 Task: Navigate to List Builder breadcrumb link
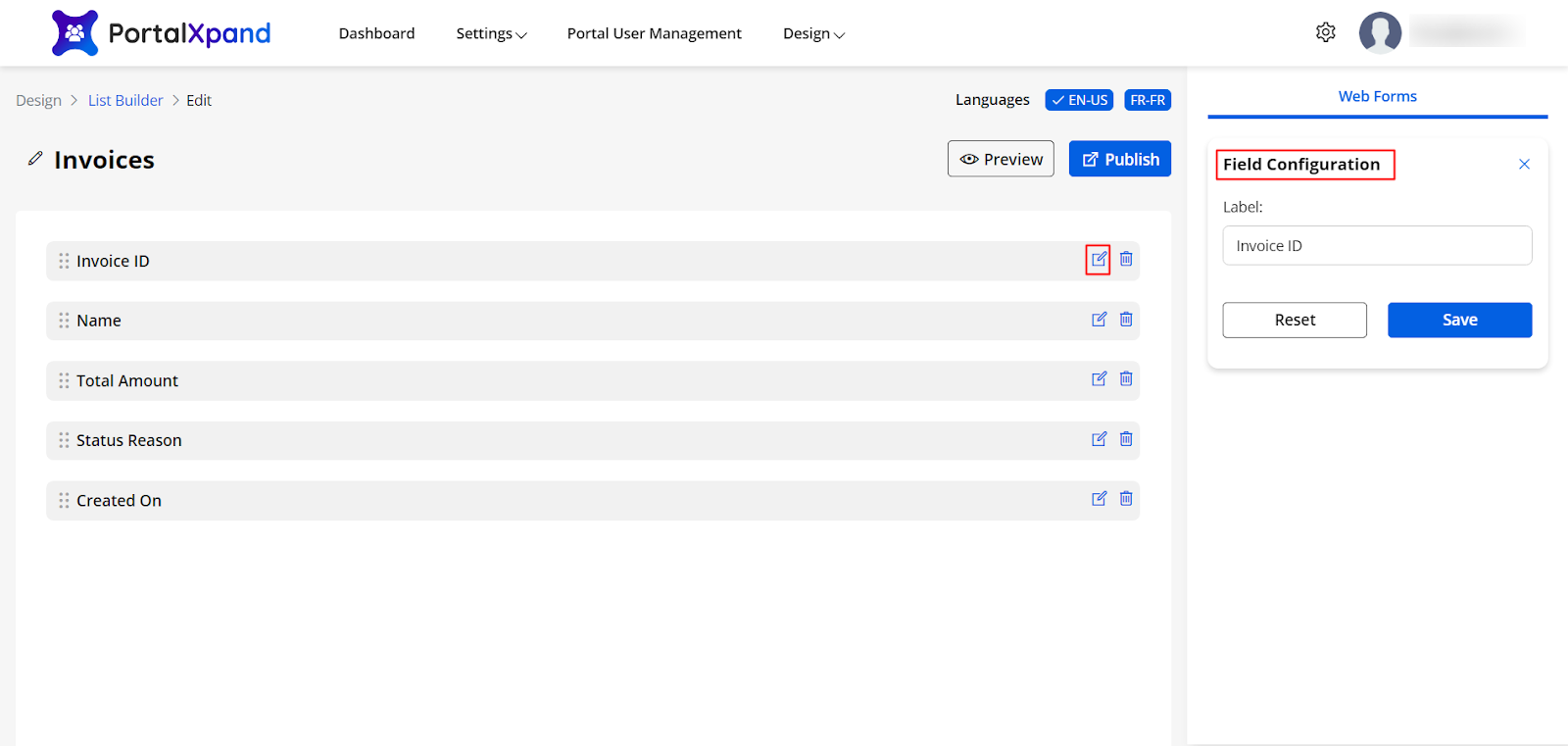(125, 100)
